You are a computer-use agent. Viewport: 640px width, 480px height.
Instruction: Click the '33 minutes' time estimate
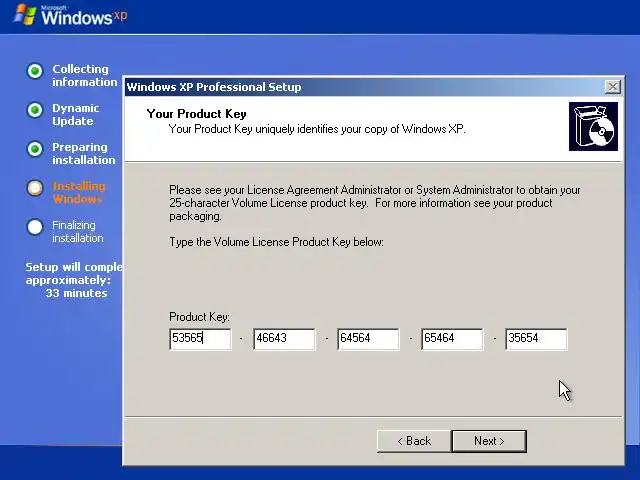(76, 293)
